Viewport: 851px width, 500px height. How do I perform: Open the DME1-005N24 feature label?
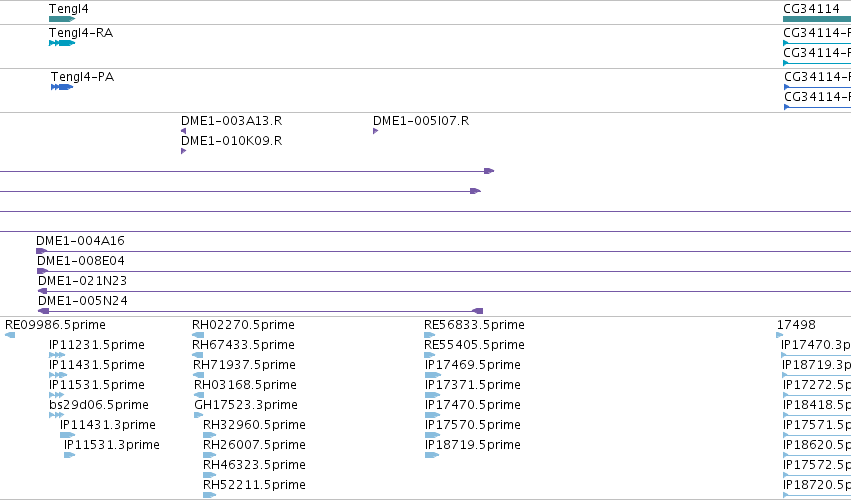pos(82,301)
